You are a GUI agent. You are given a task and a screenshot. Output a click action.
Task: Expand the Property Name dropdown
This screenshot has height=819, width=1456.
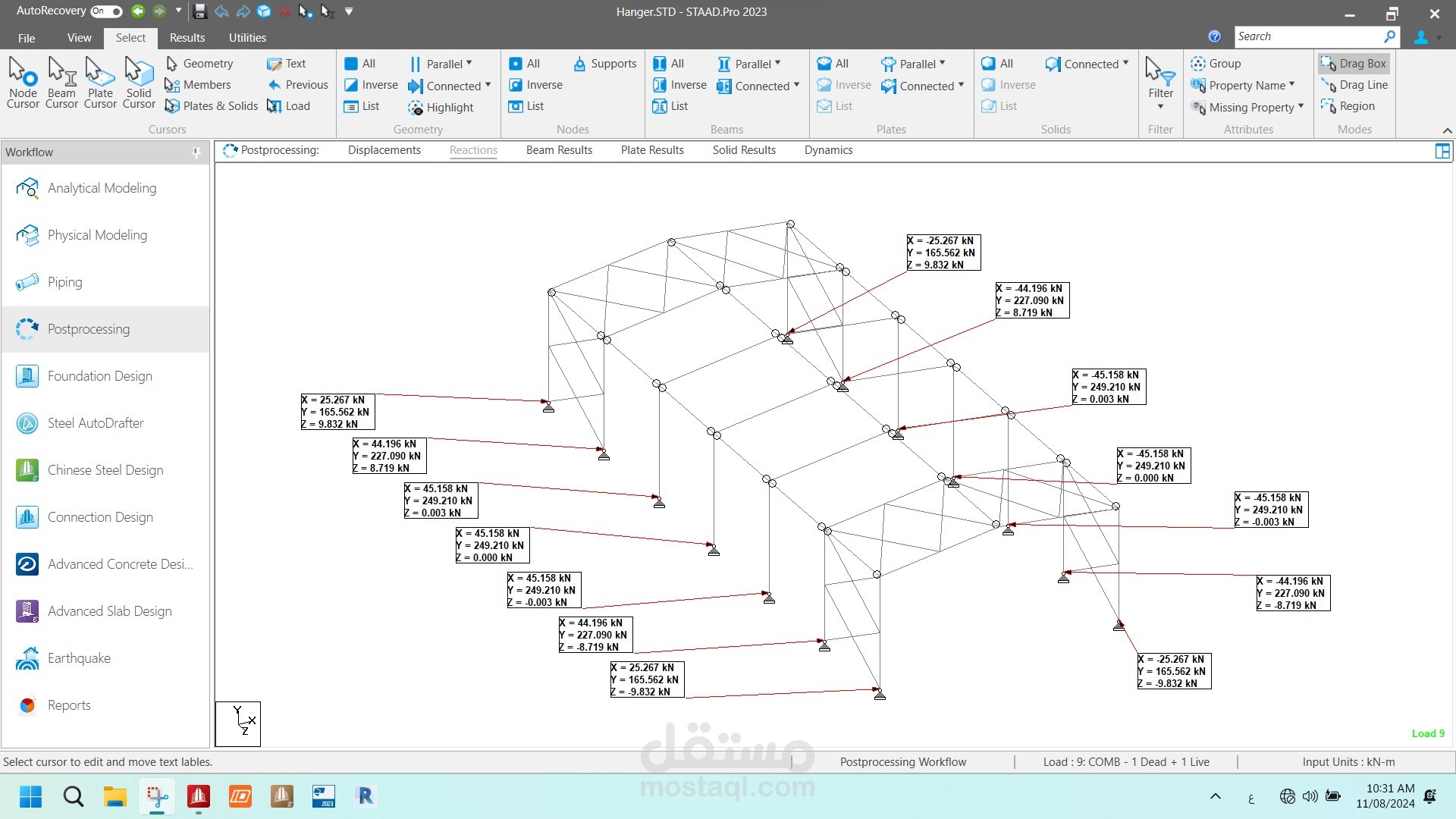(x=1243, y=85)
